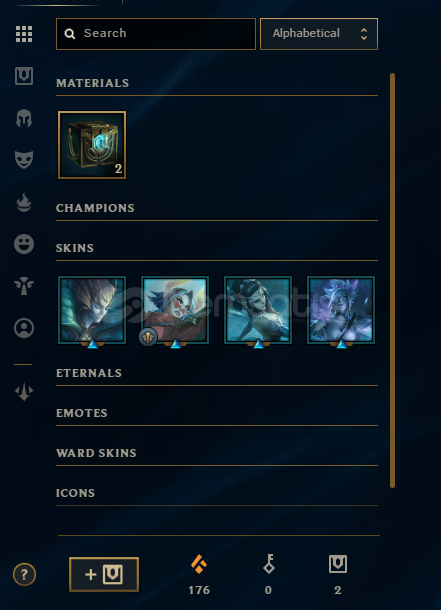Click the key fragments icon
This screenshot has width=441, height=610.
point(268,564)
